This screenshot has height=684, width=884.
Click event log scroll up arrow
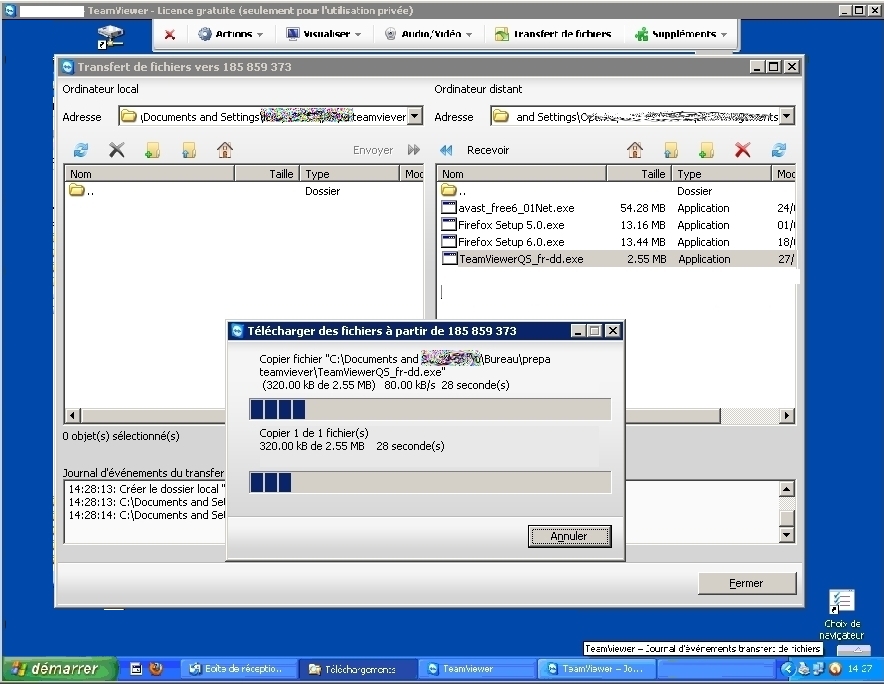pos(786,488)
